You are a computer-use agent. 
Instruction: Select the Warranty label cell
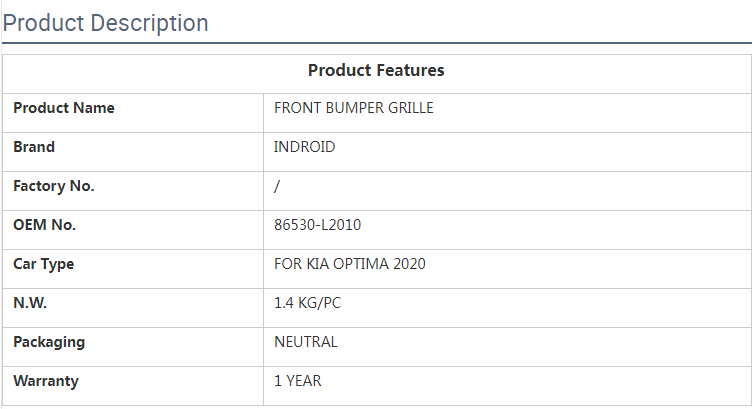coord(46,381)
